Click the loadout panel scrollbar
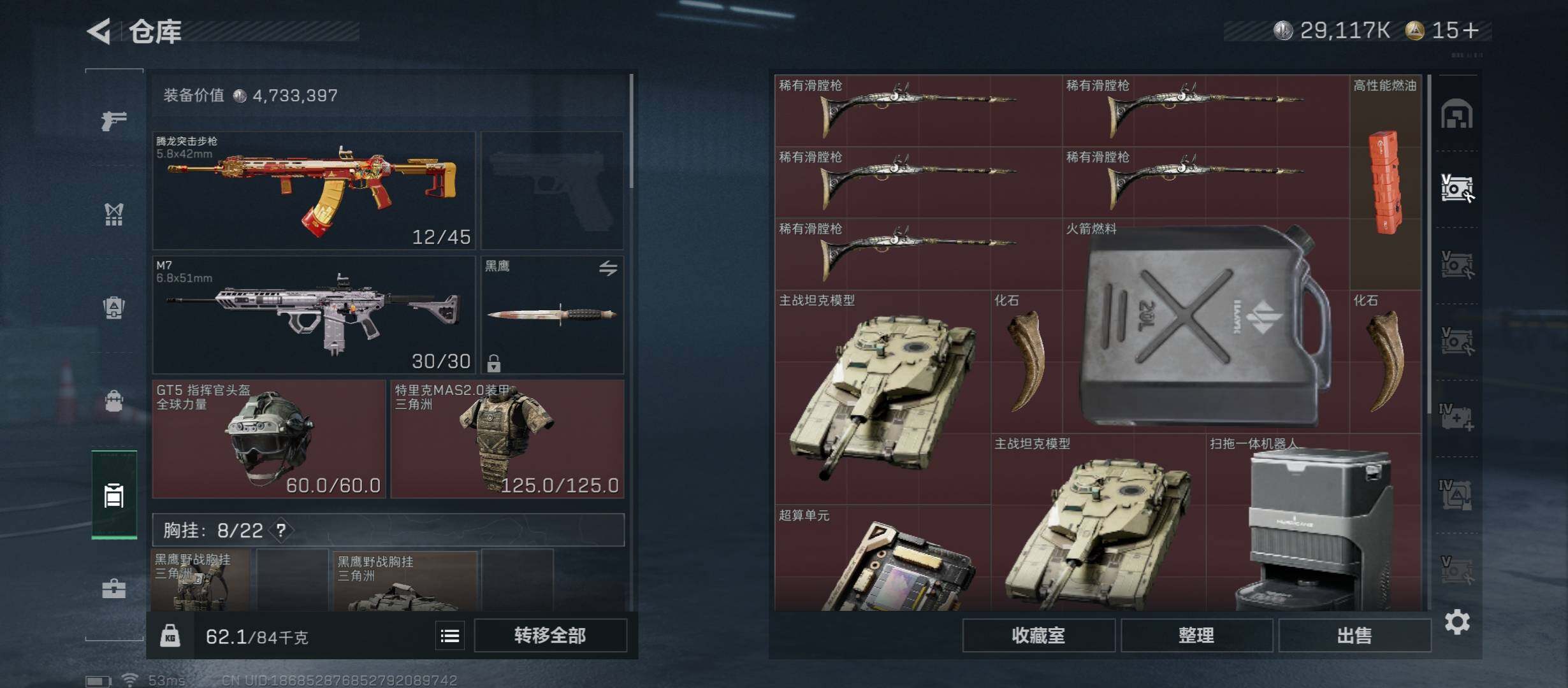This screenshot has width=1568, height=688. [631, 132]
